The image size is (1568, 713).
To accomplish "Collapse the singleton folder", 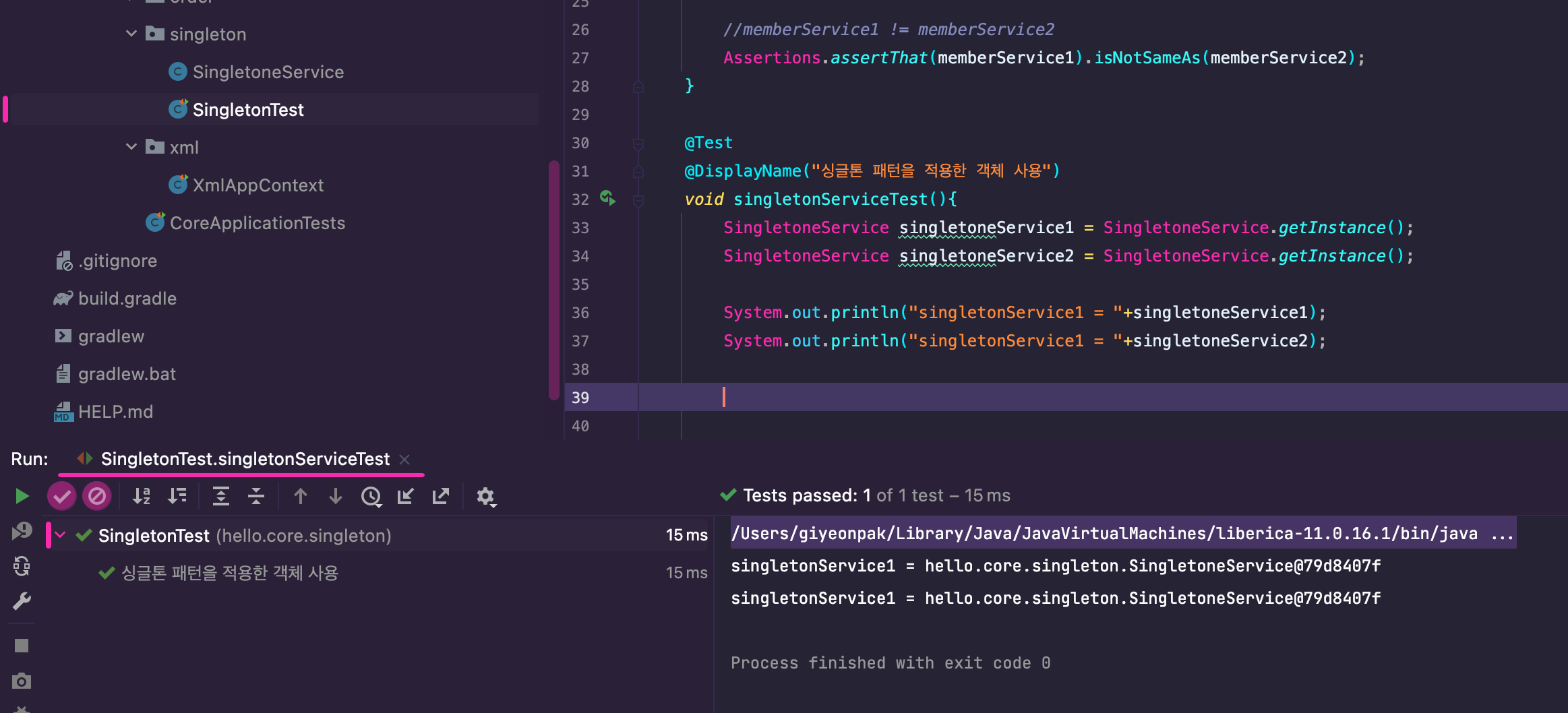I will coord(131,34).
